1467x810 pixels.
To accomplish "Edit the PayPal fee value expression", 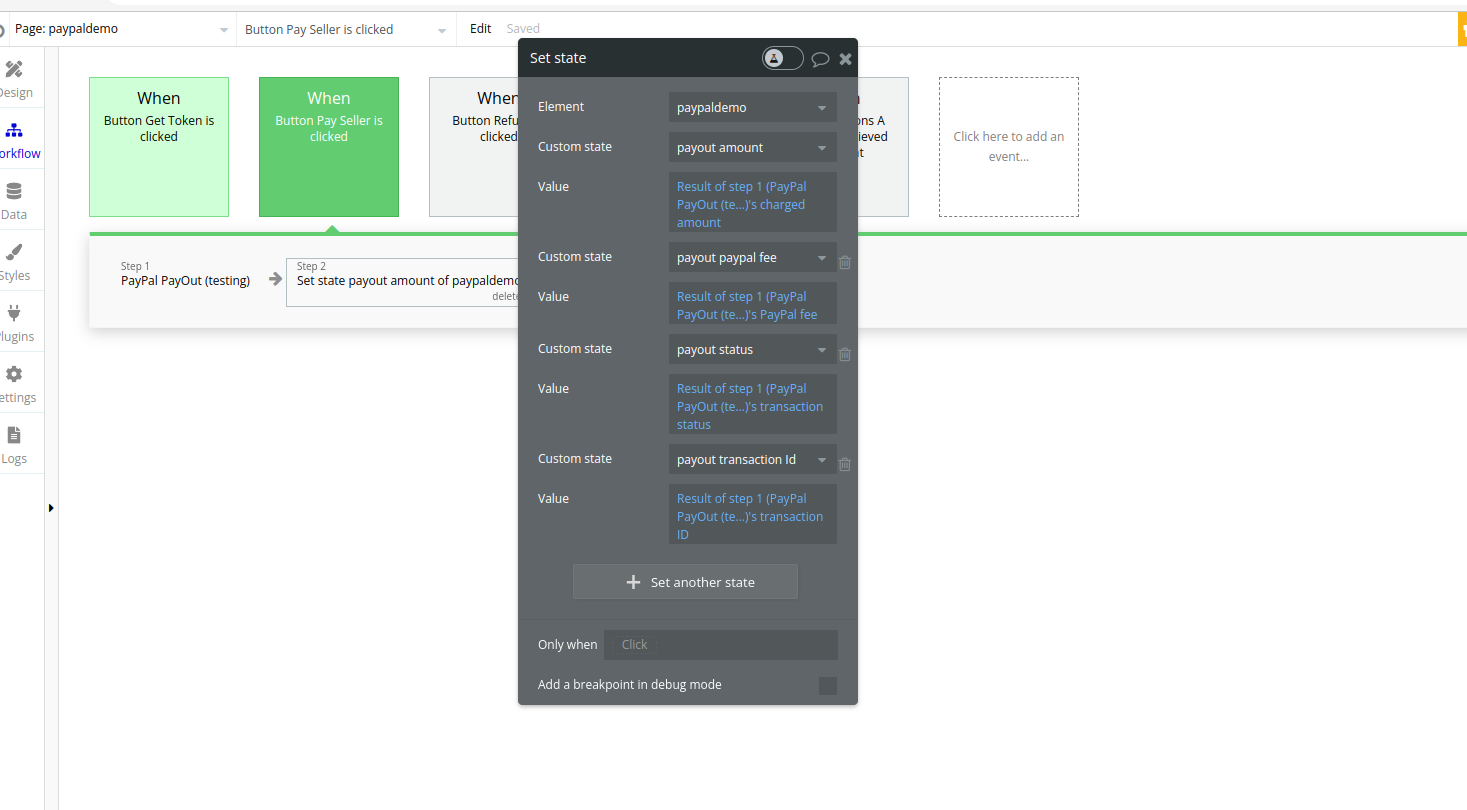I will pyautogui.click(x=753, y=305).
